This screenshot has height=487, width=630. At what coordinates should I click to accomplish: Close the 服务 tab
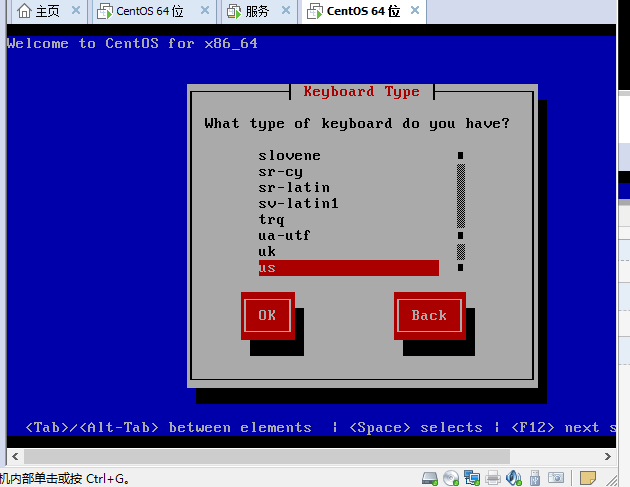[x=286, y=10]
